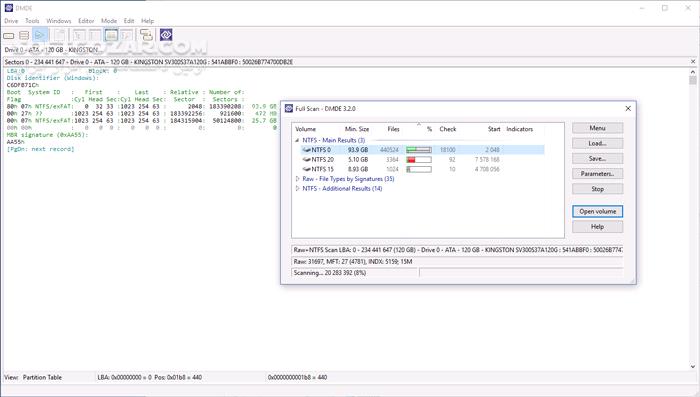
Task: Collapse the NTFS - Main Results group
Action: coord(297,140)
